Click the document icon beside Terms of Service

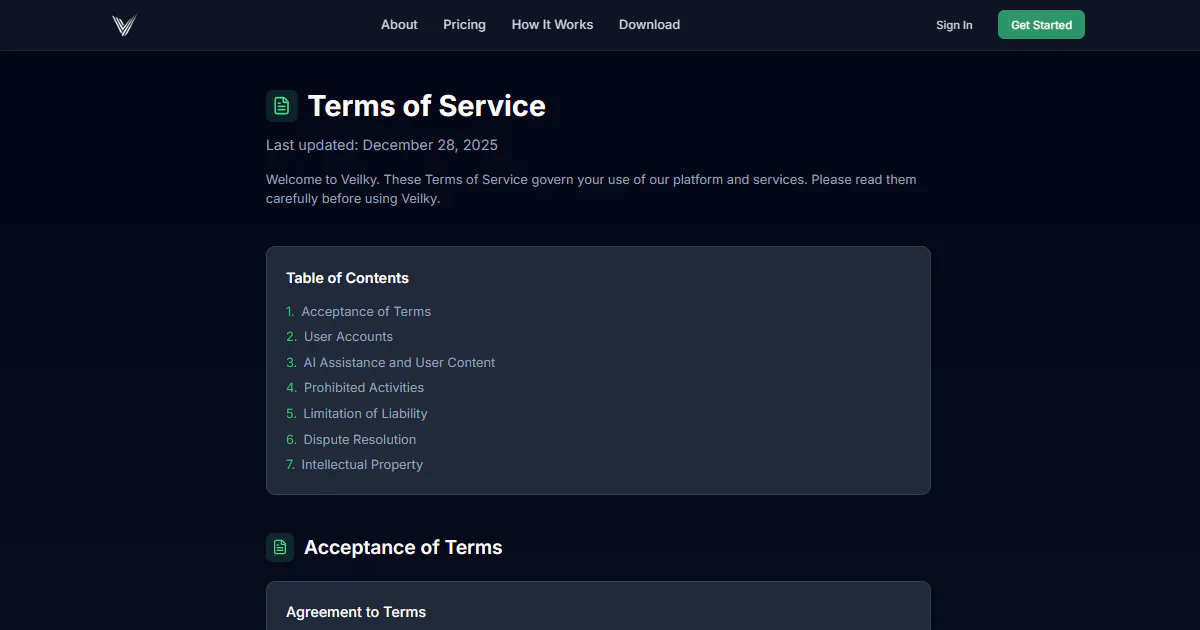point(282,106)
